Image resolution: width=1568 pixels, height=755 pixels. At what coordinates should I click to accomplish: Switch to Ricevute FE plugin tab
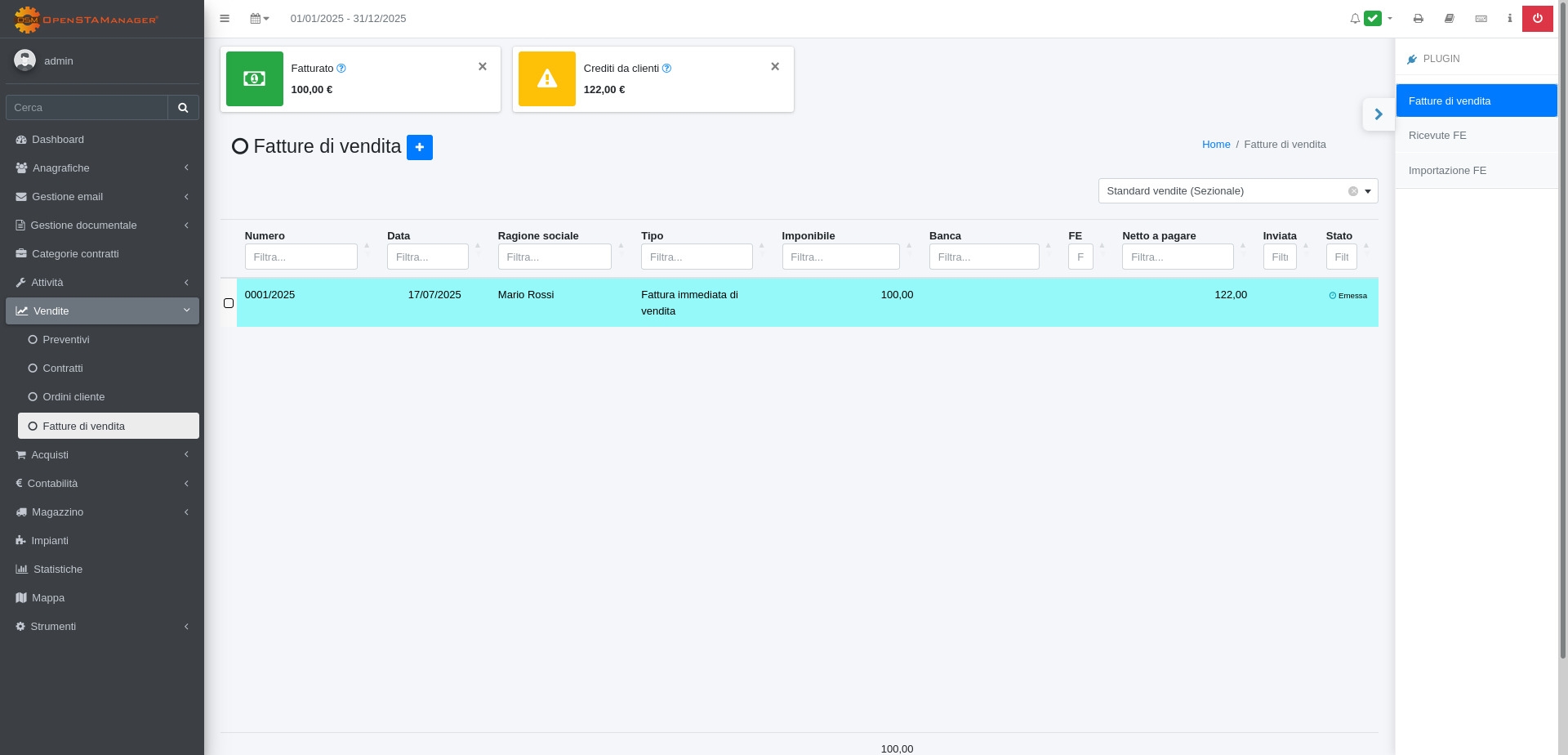pyautogui.click(x=1437, y=136)
